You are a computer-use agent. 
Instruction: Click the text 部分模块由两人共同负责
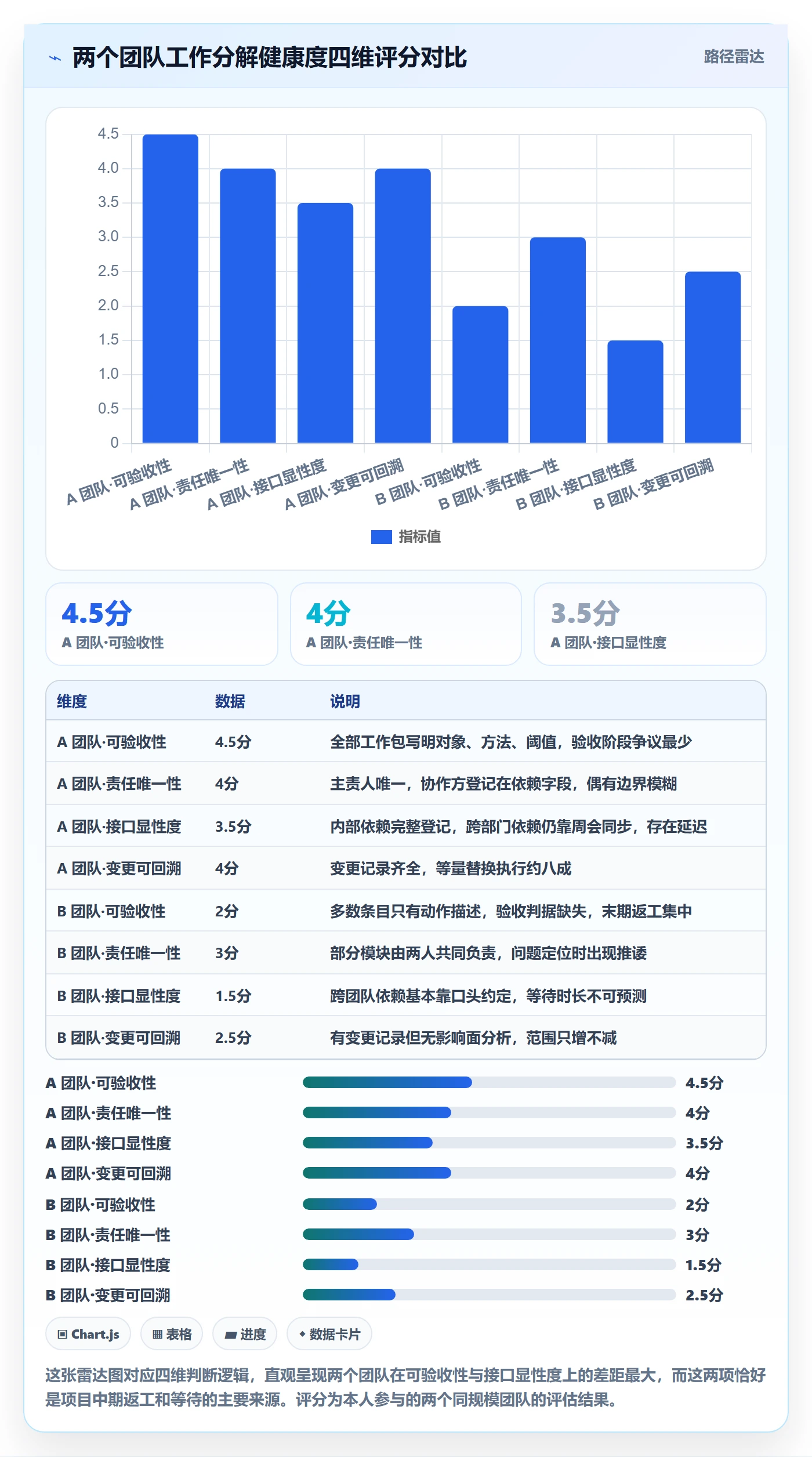point(413,953)
